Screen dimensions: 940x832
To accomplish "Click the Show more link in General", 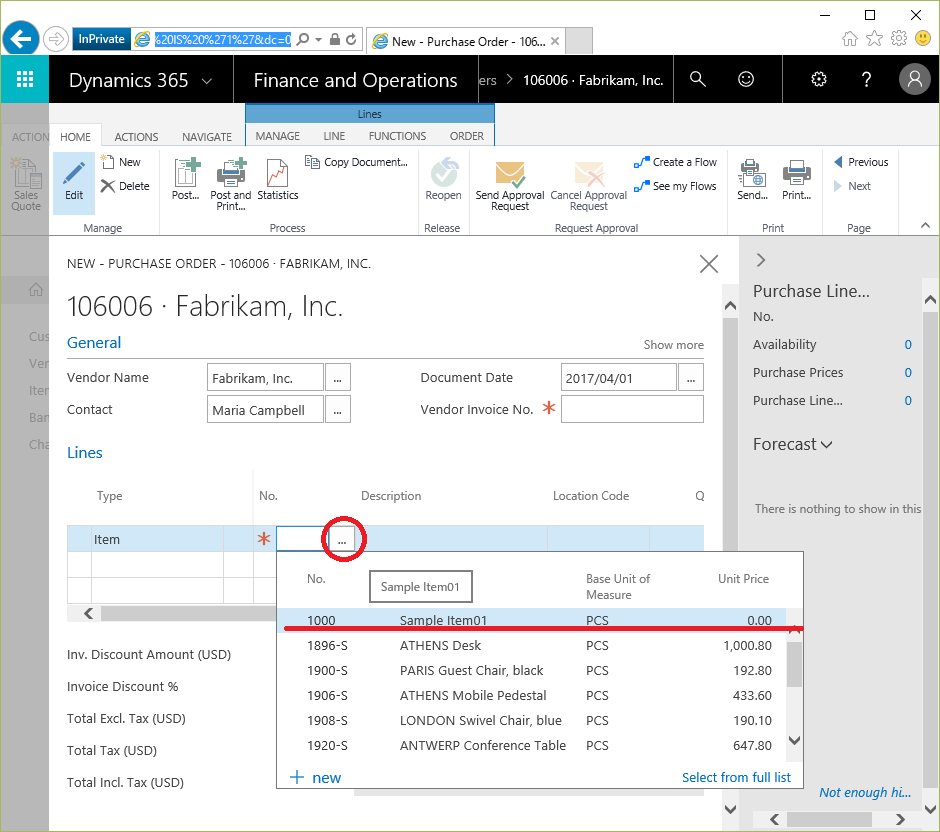I will (x=673, y=345).
